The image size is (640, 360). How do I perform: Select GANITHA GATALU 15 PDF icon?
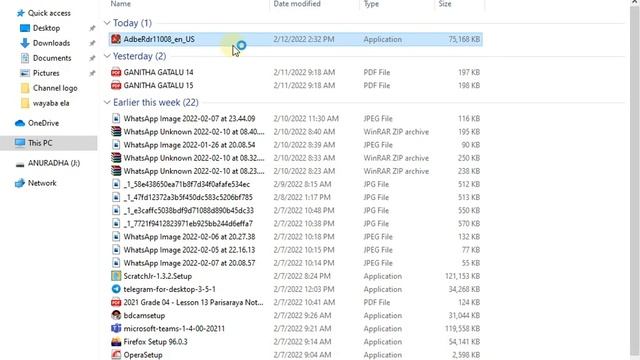[x=116, y=85]
